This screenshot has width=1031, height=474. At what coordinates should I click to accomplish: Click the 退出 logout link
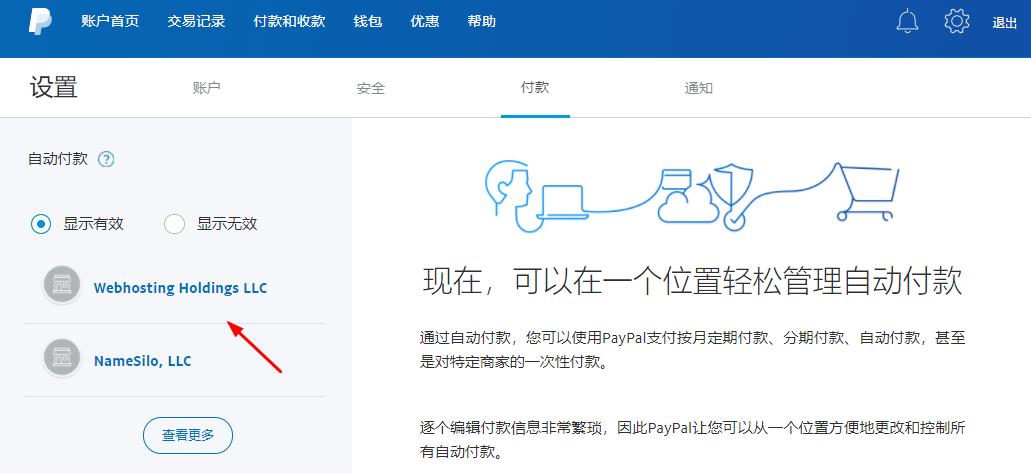pos(1005,23)
